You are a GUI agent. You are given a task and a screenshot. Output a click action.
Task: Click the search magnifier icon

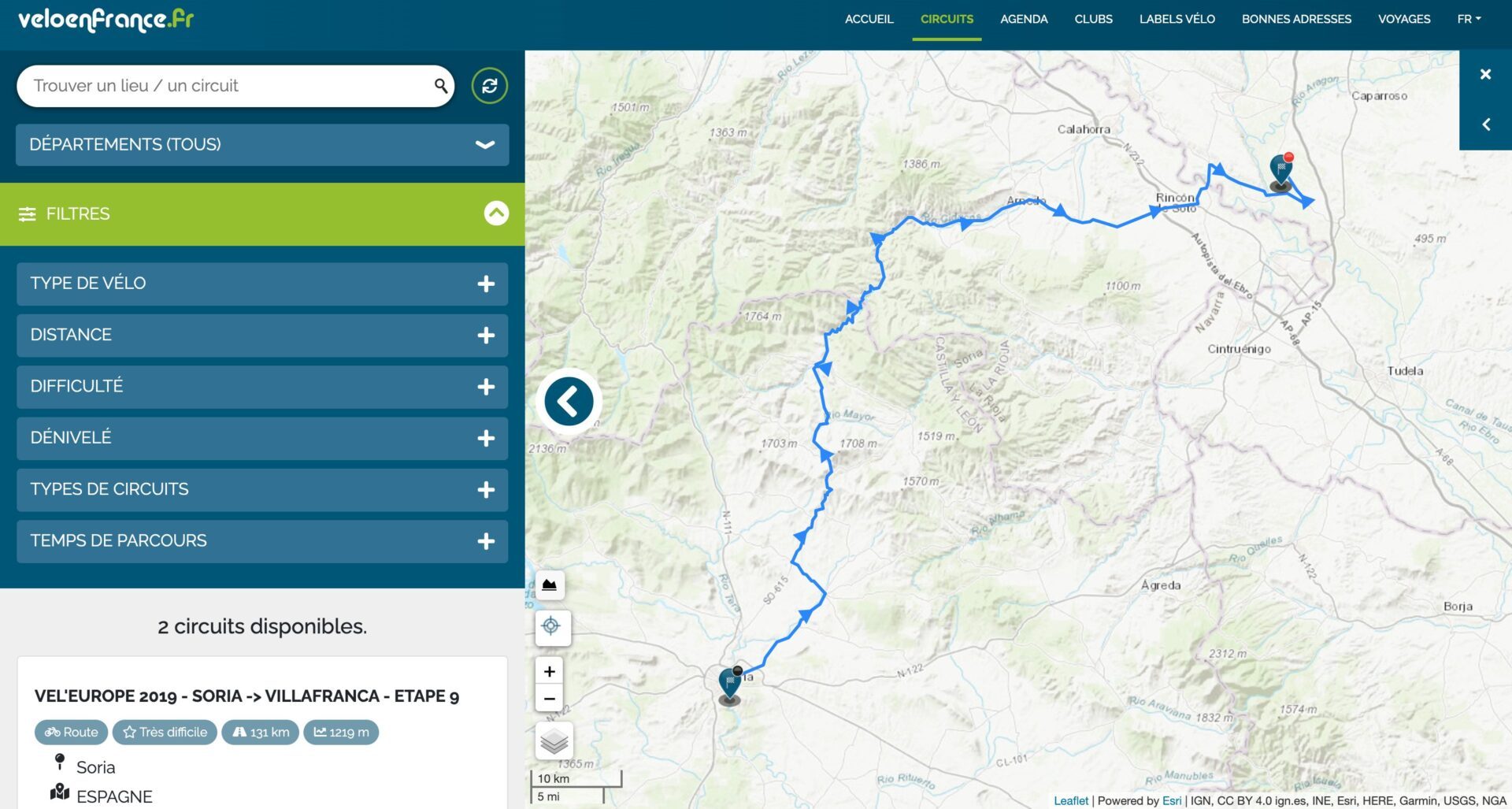(x=440, y=86)
